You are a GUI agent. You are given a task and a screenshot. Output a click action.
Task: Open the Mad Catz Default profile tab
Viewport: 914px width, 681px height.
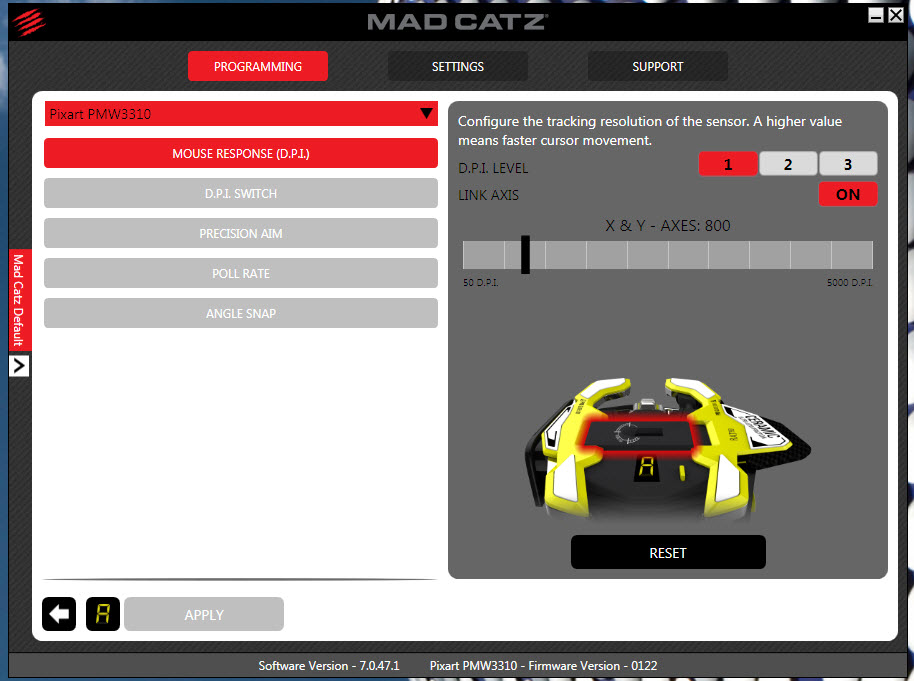coord(19,300)
